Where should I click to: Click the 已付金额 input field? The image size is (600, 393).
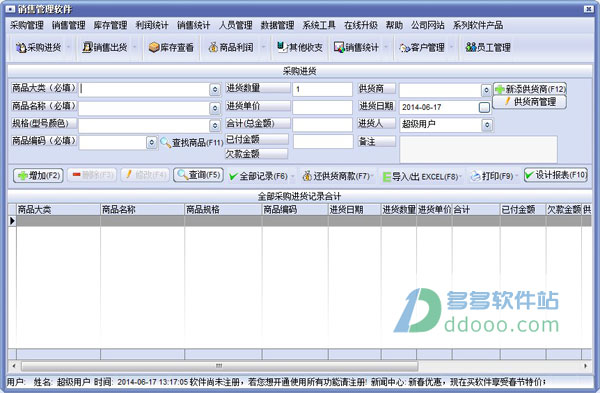point(323,142)
